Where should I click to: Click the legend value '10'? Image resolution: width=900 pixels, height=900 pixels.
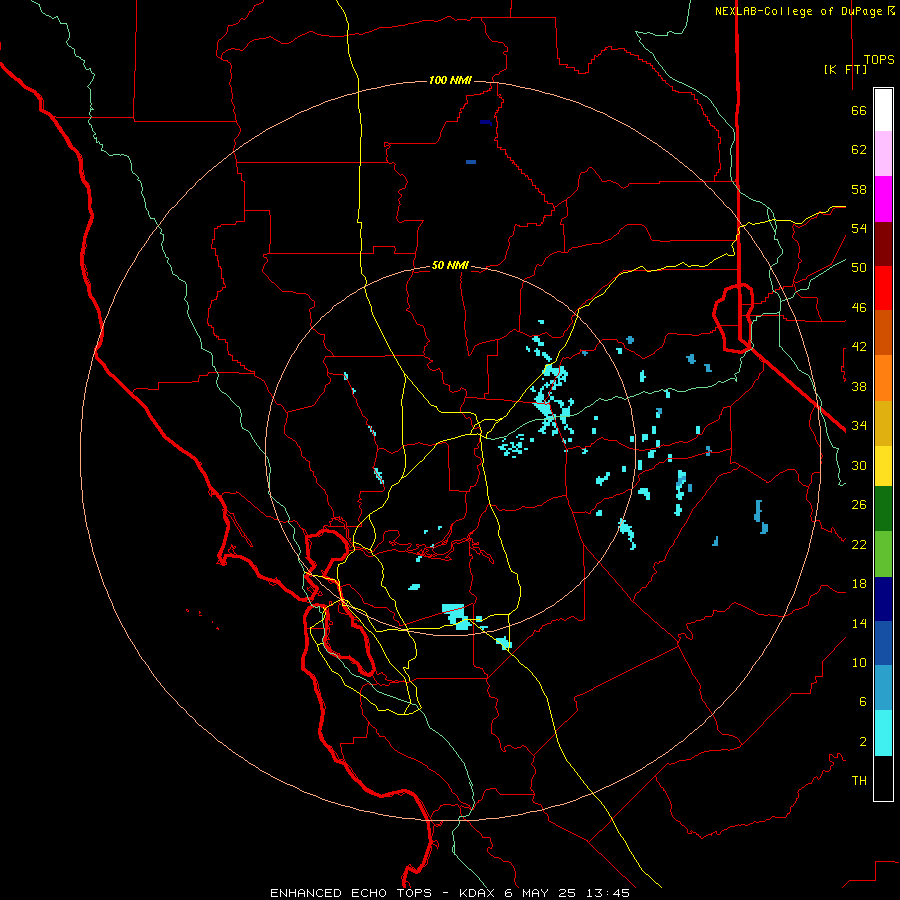click(x=859, y=662)
